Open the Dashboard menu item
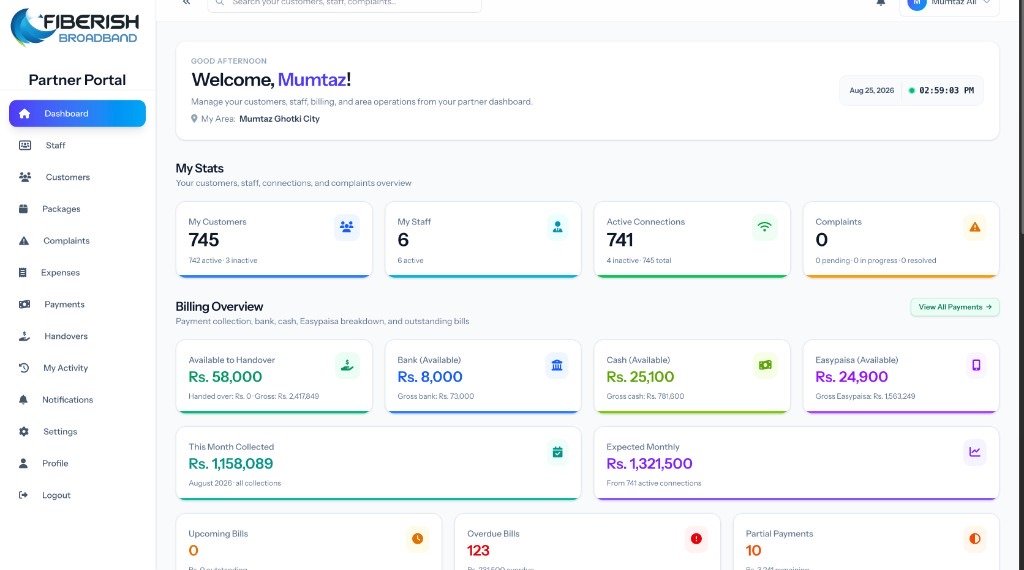Screen dimensions: 1024x570 click(x=77, y=114)
